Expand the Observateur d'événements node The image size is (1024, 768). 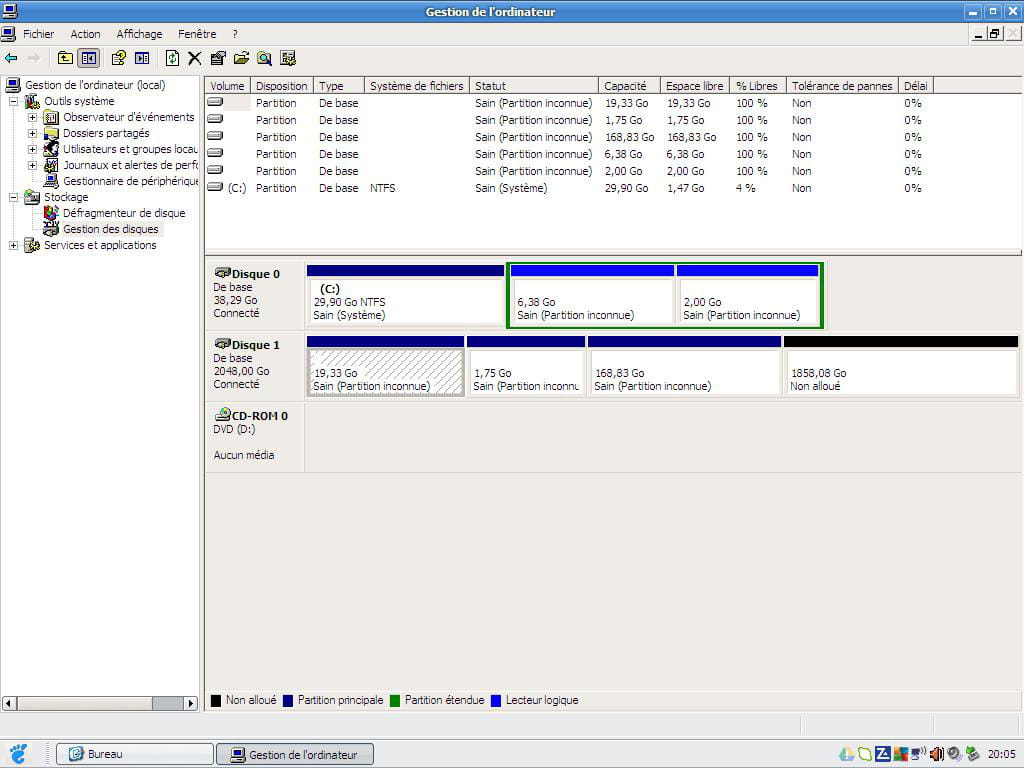point(32,117)
